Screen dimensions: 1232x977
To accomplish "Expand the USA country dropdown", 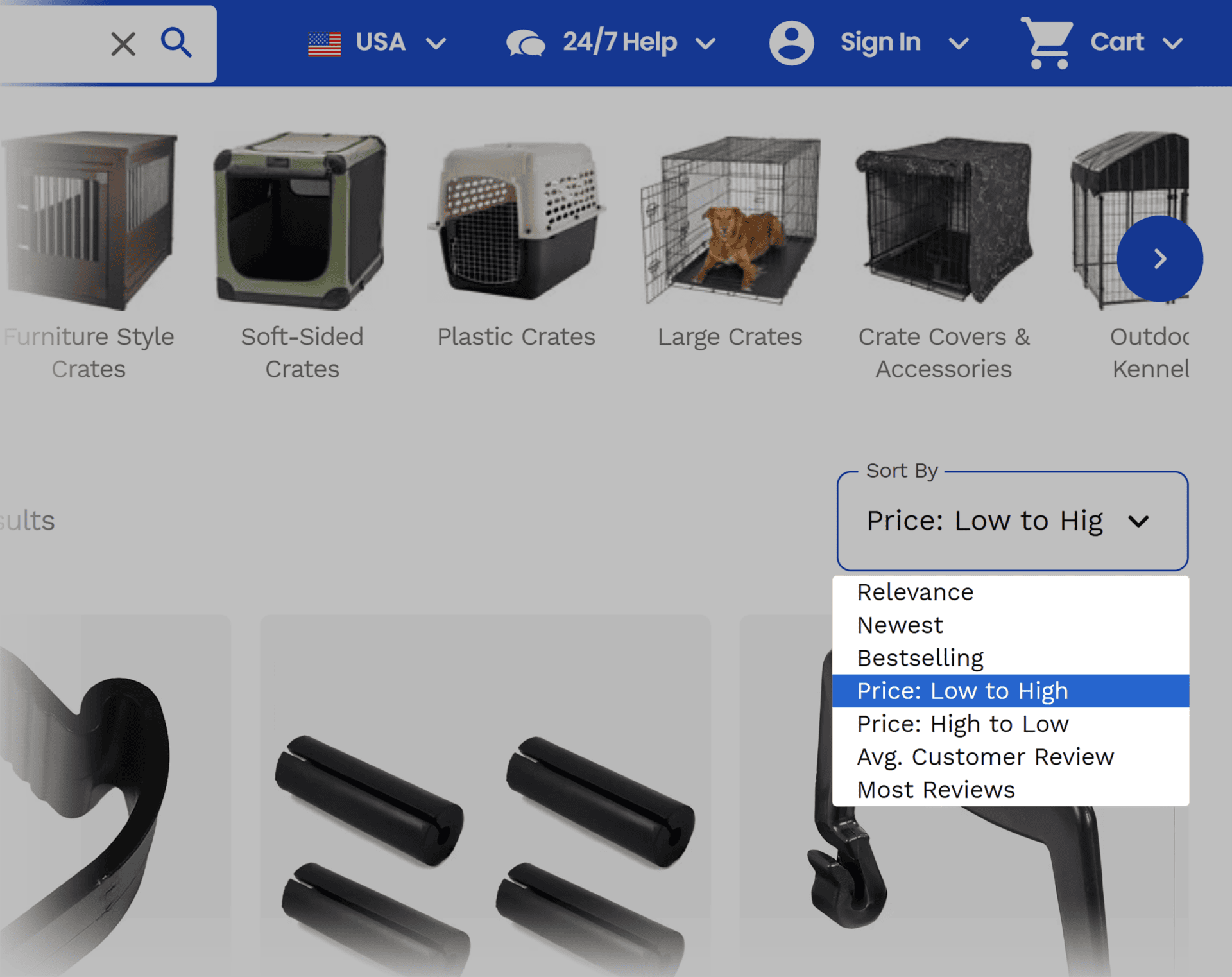I will pos(436,44).
